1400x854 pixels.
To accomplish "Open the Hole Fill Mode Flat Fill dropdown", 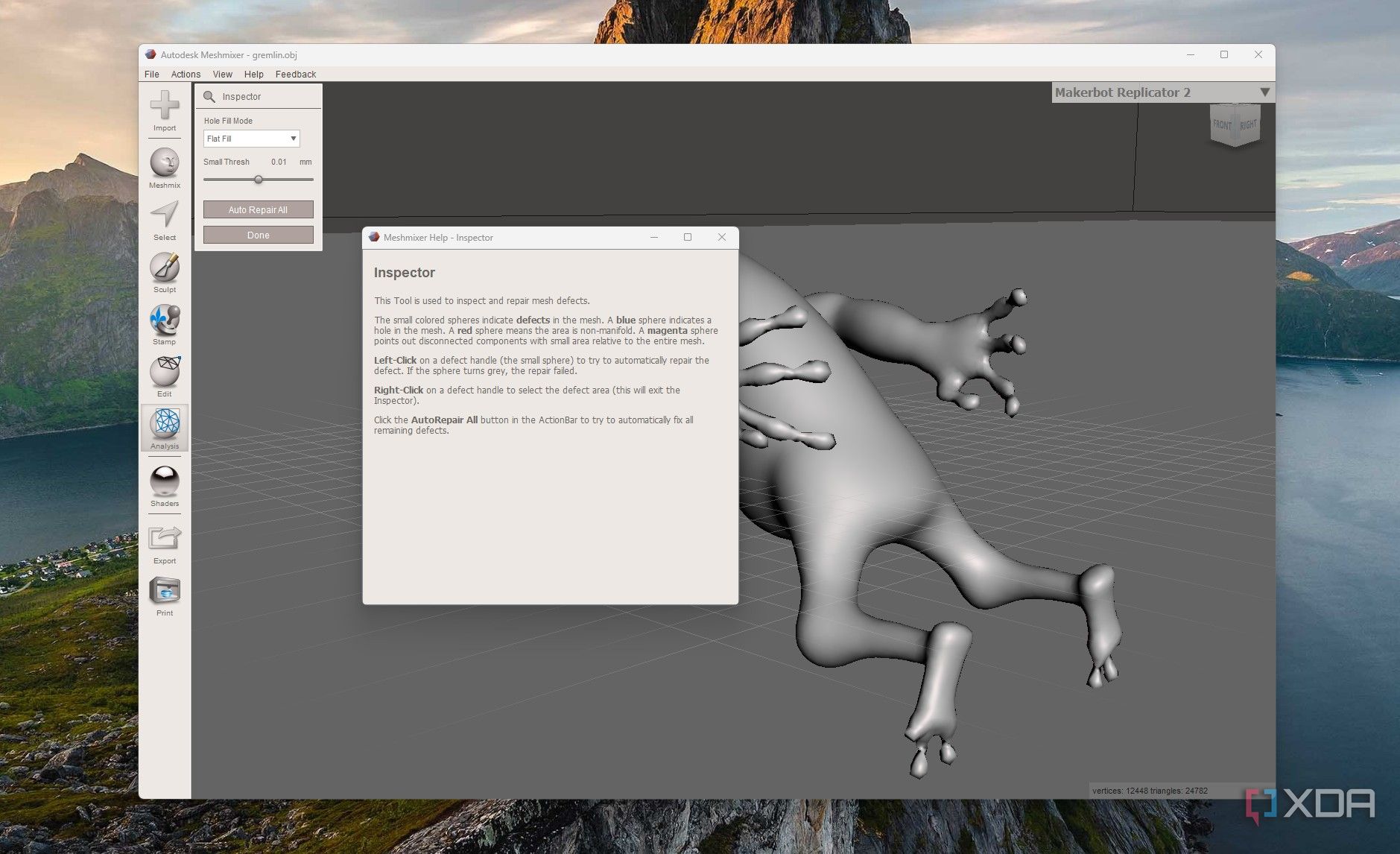I will tap(252, 139).
